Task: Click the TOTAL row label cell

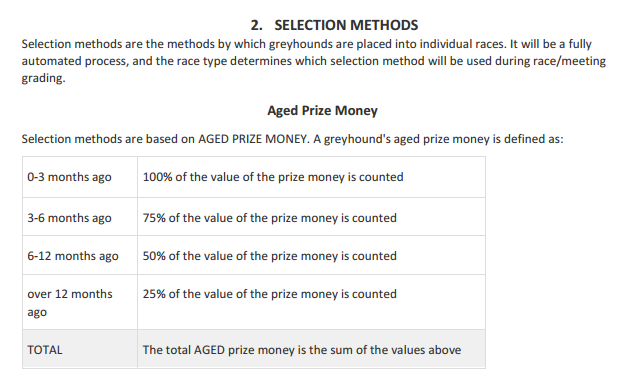Action: (x=80, y=349)
